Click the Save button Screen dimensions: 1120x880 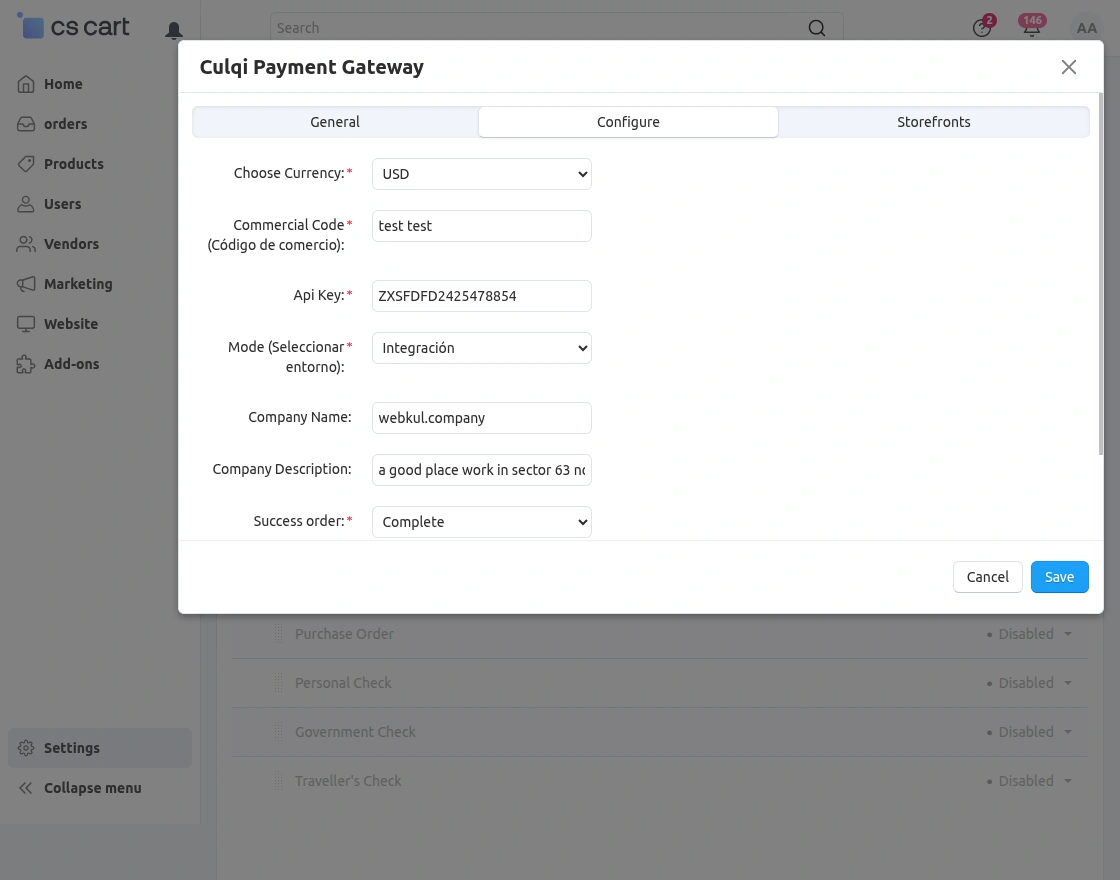coord(1059,576)
